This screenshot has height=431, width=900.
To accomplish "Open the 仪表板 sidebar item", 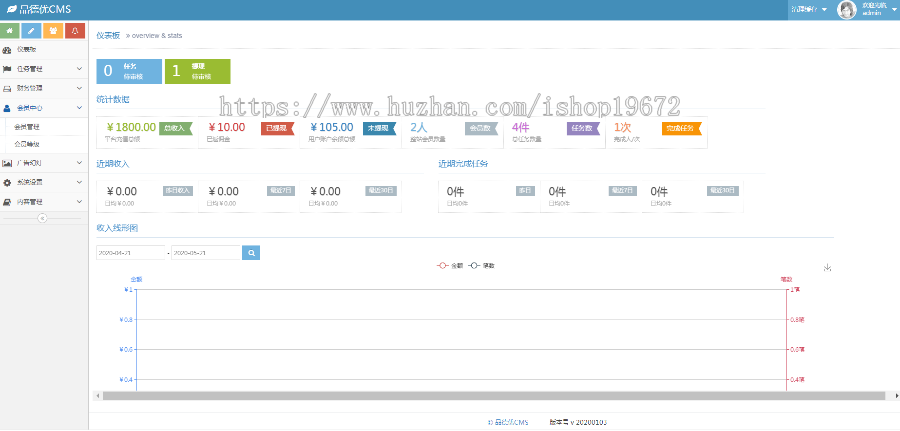I will pyautogui.click(x=44, y=50).
